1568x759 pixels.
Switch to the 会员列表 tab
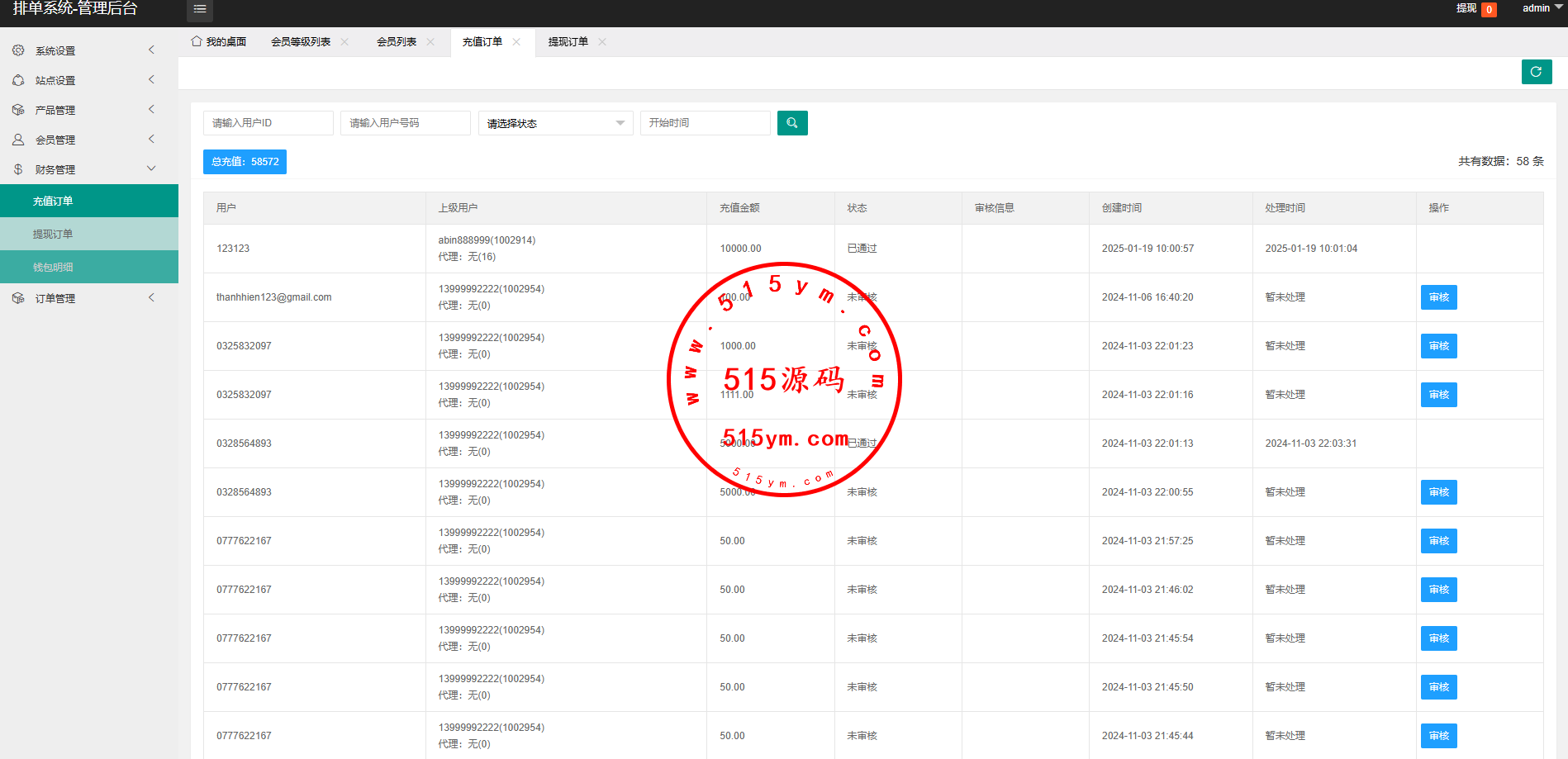[x=397, y=42]
